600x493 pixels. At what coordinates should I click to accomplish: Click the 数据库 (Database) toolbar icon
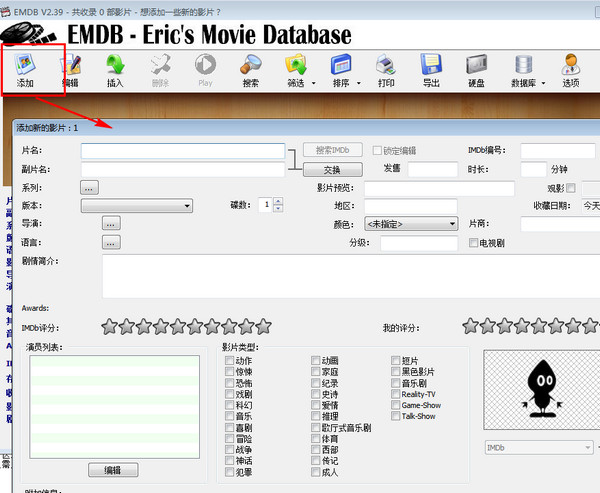point(524,70)
